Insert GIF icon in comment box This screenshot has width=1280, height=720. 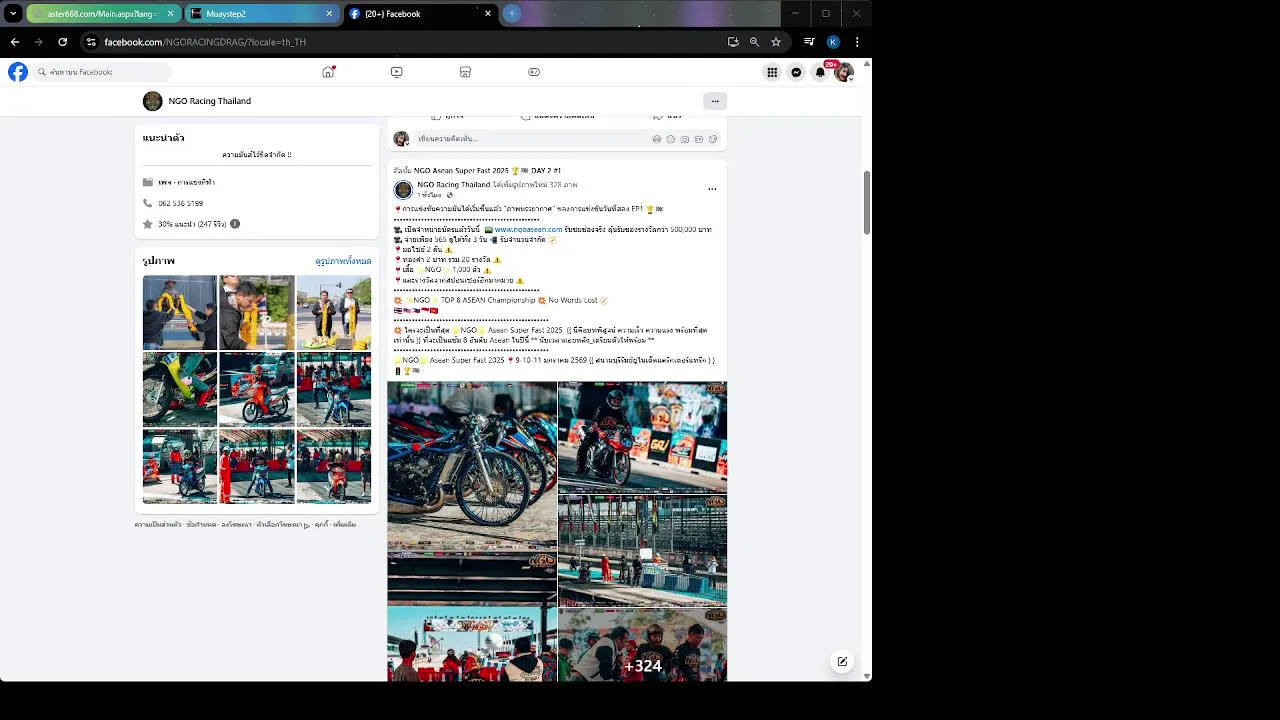click(x=699, y=139)
